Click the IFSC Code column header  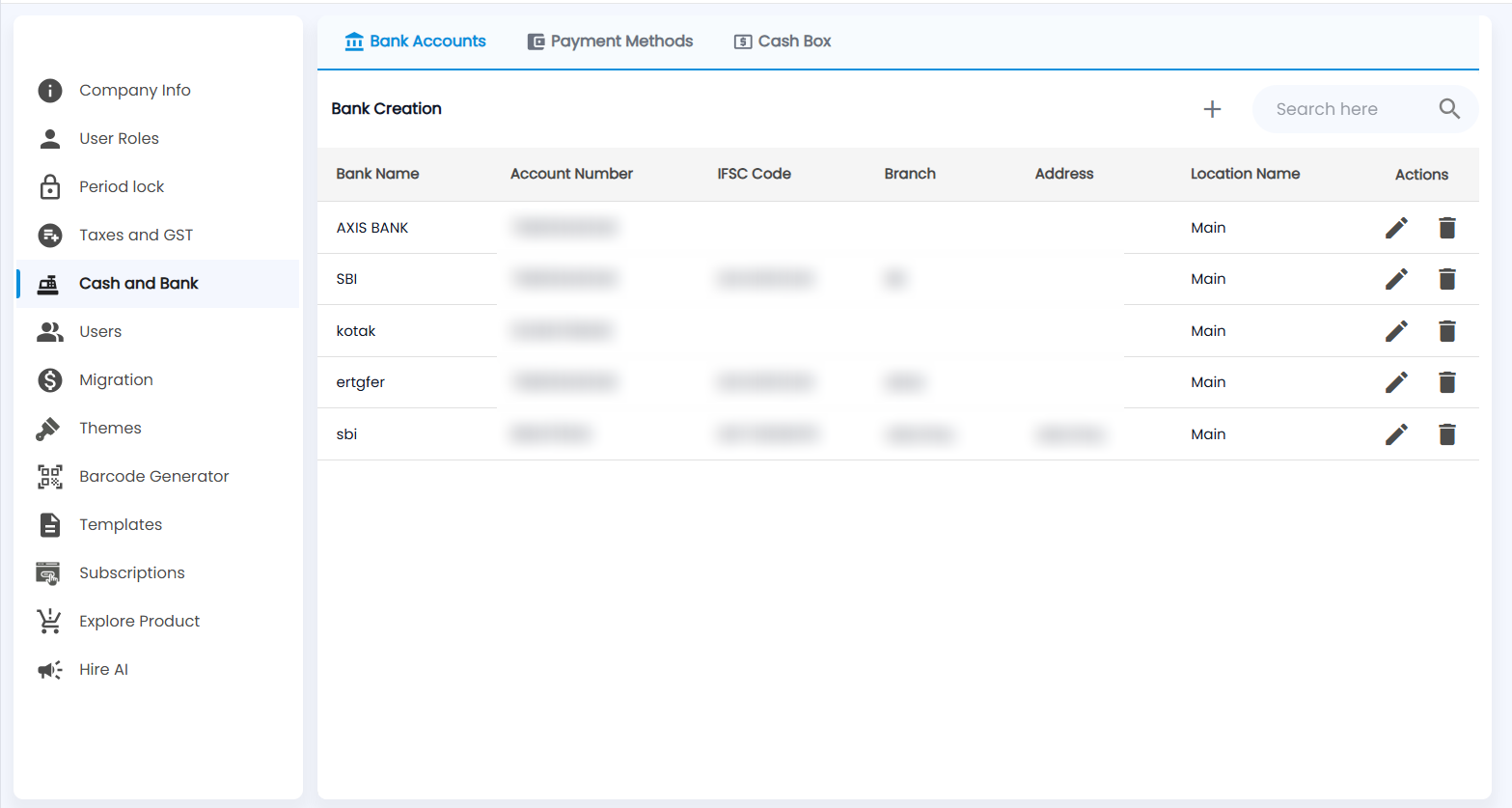(x=754, y=174)
